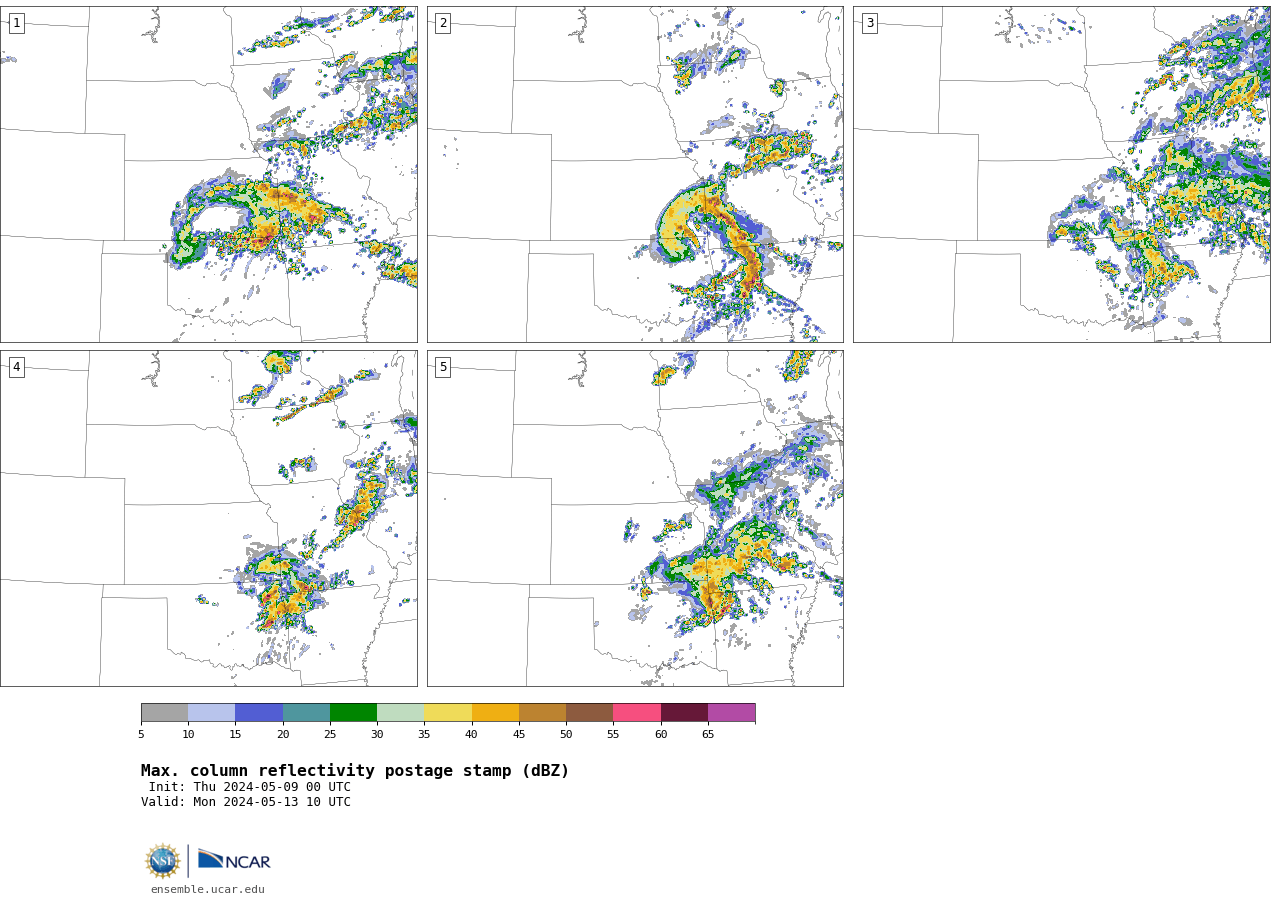
Task: Click the orange 40-45 dBZ swatch
Action: point(495,713)
